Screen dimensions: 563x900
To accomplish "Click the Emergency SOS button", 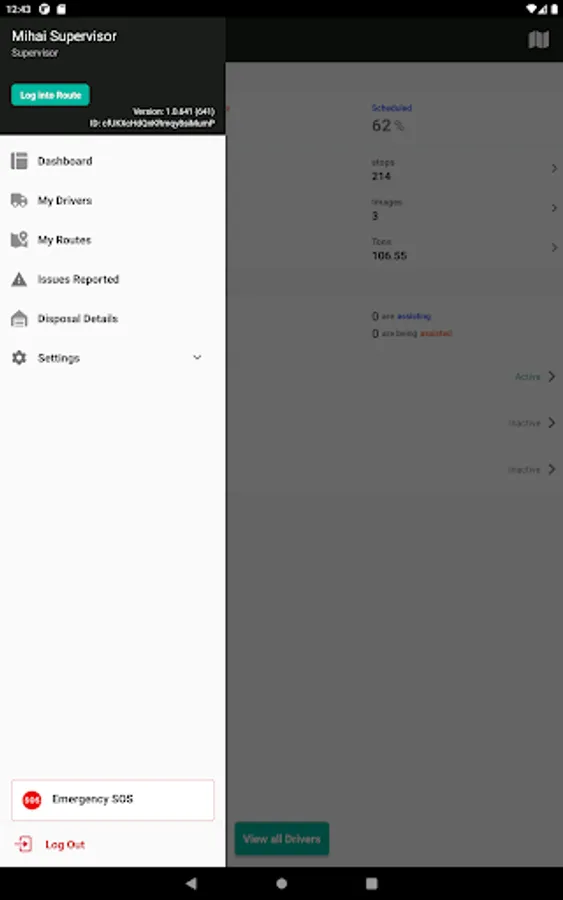I will (112, 800).
